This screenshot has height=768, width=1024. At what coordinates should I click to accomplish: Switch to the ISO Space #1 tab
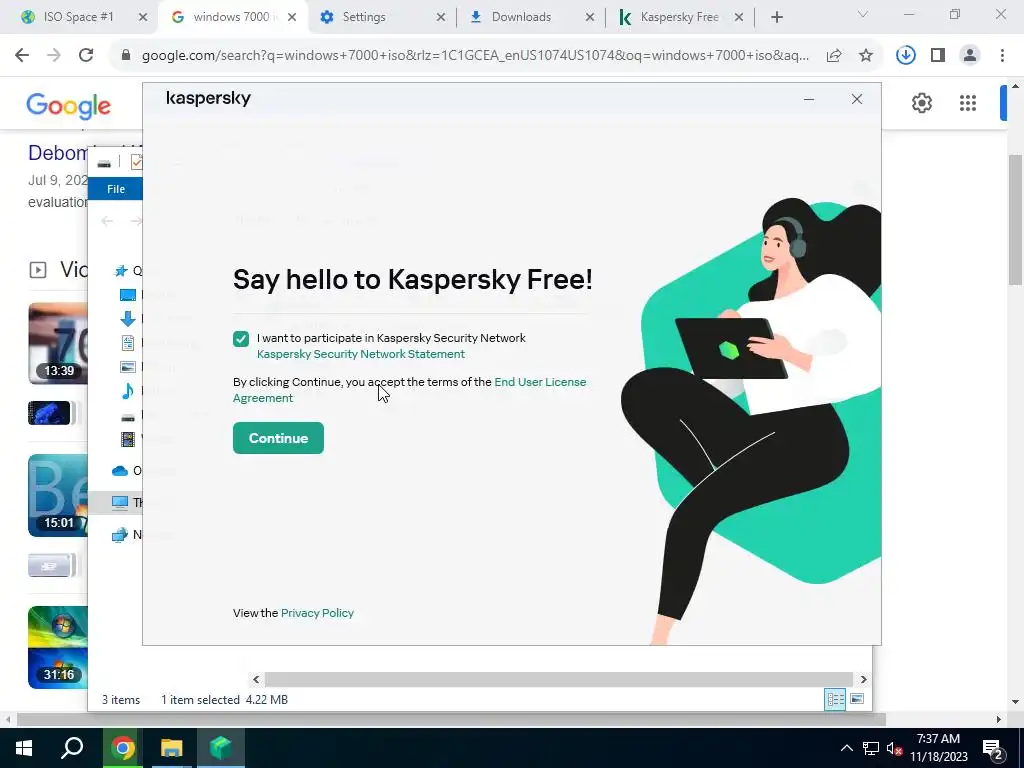click(x=78, y=17)
